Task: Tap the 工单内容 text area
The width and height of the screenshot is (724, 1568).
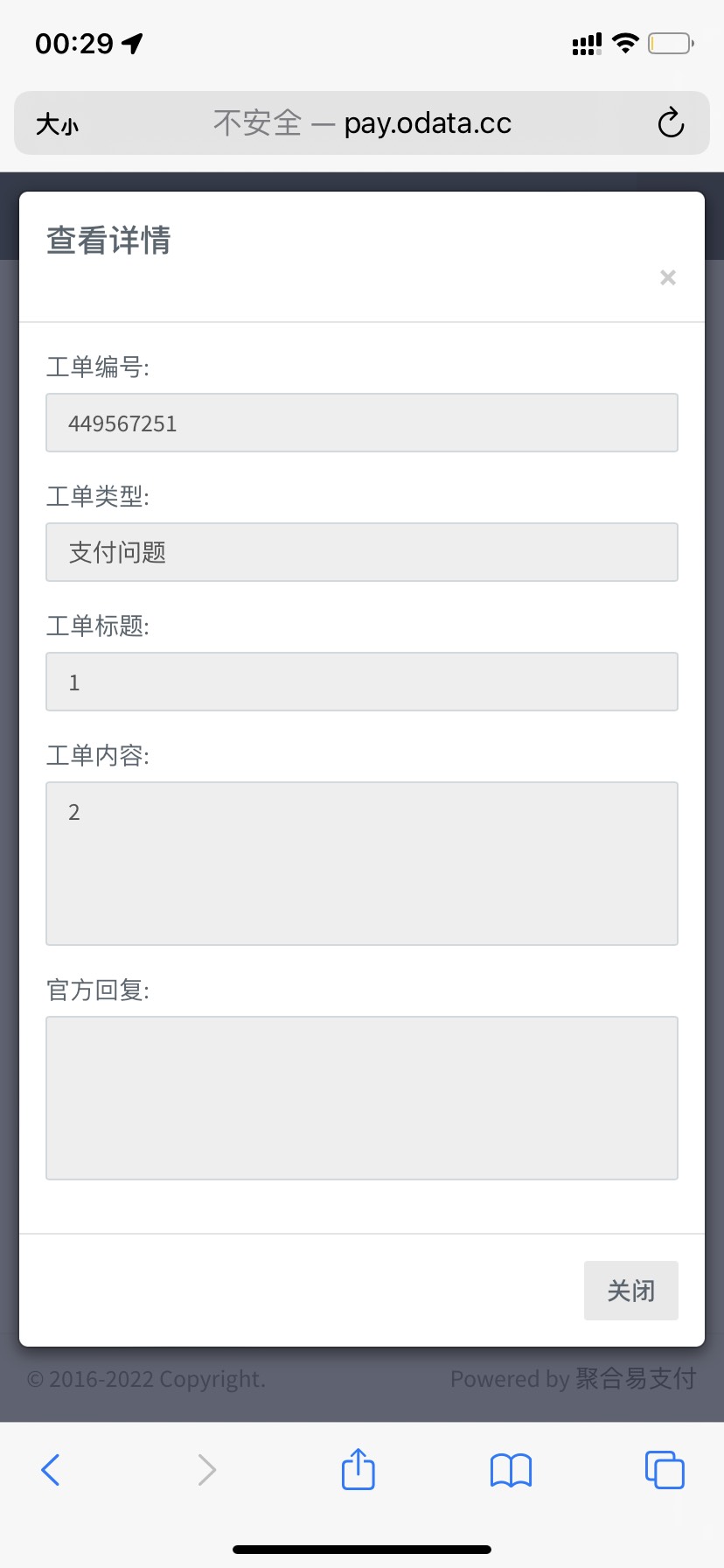Action: [361, 863]
